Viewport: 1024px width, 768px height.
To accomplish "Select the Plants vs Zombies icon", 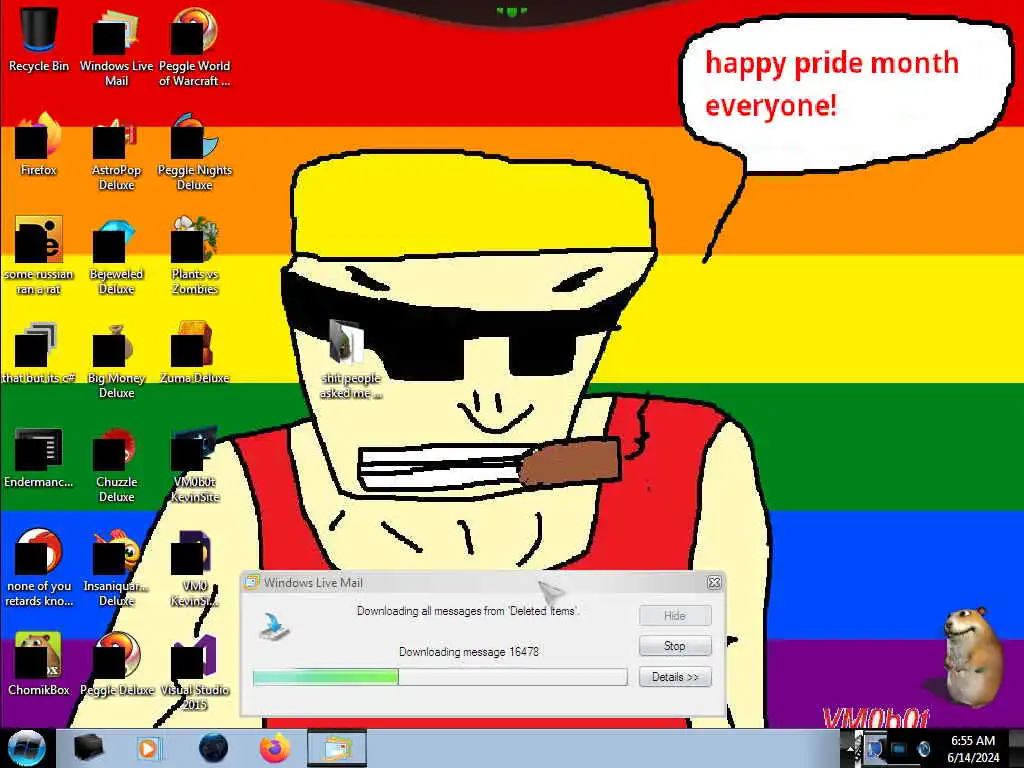I will click(x=195, y=255).
